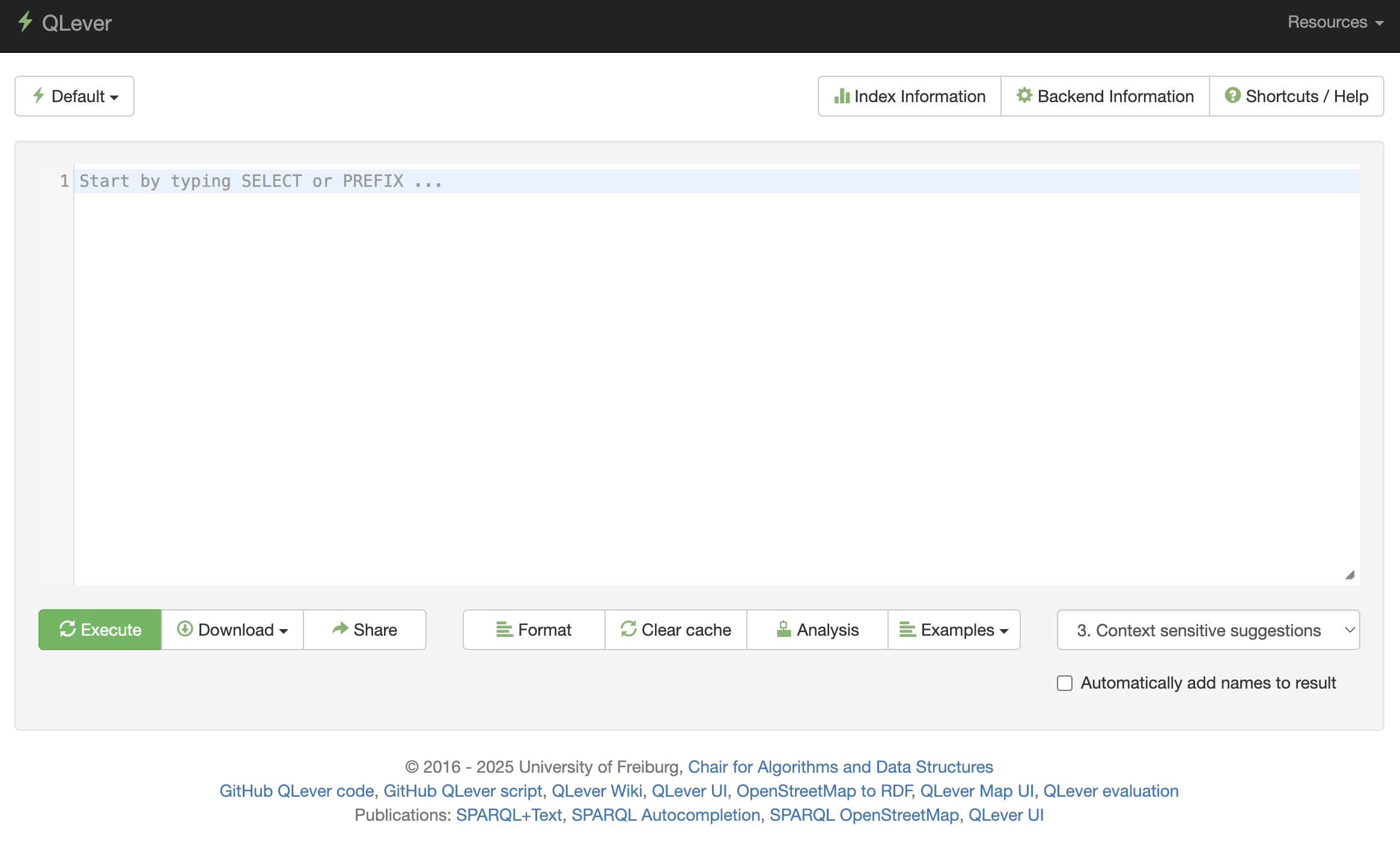Click the Format lines icon
Image resolution: width=1400 pixels, height=846 pixels.
504,630
